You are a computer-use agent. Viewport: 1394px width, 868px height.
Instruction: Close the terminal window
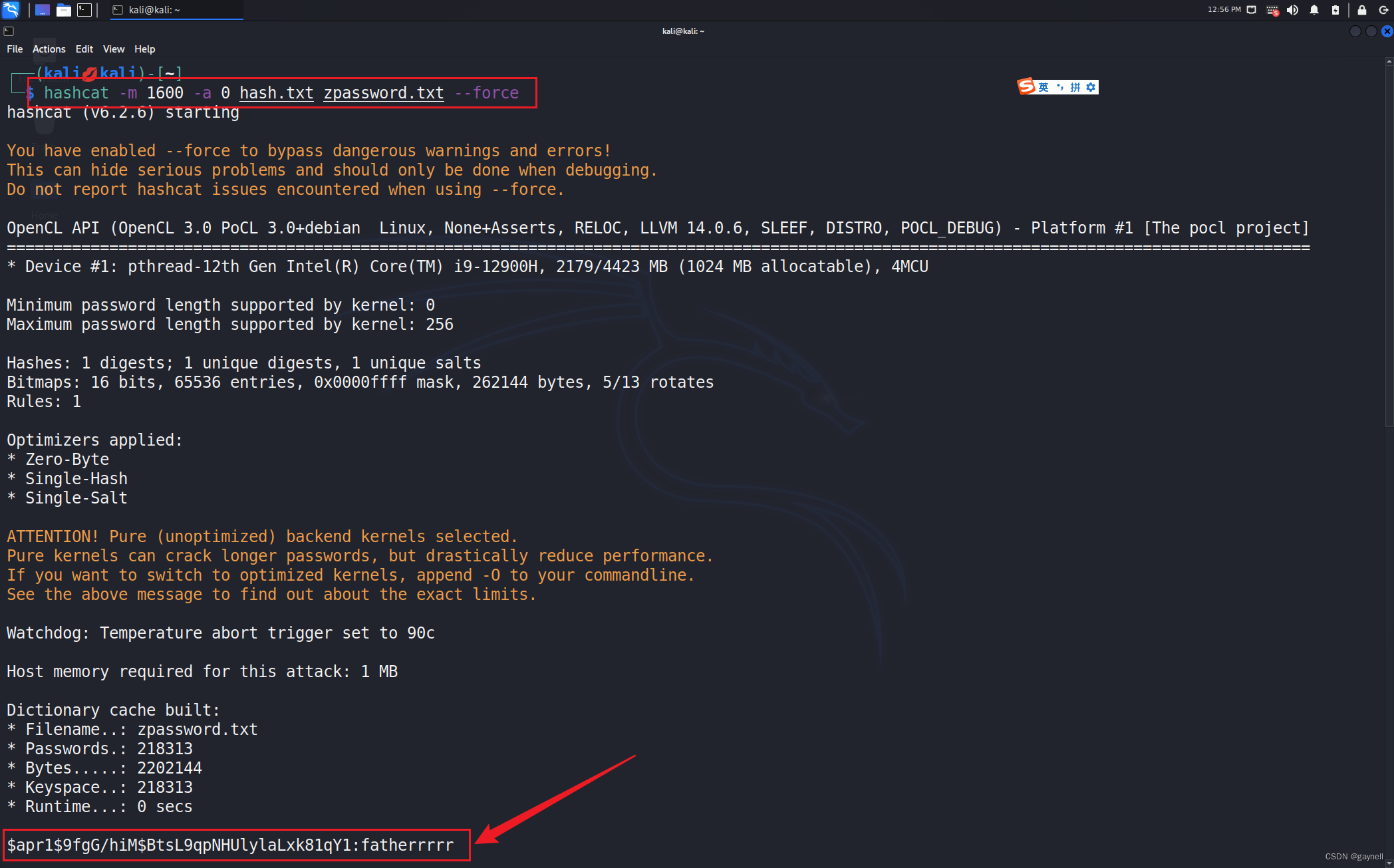1387,31
